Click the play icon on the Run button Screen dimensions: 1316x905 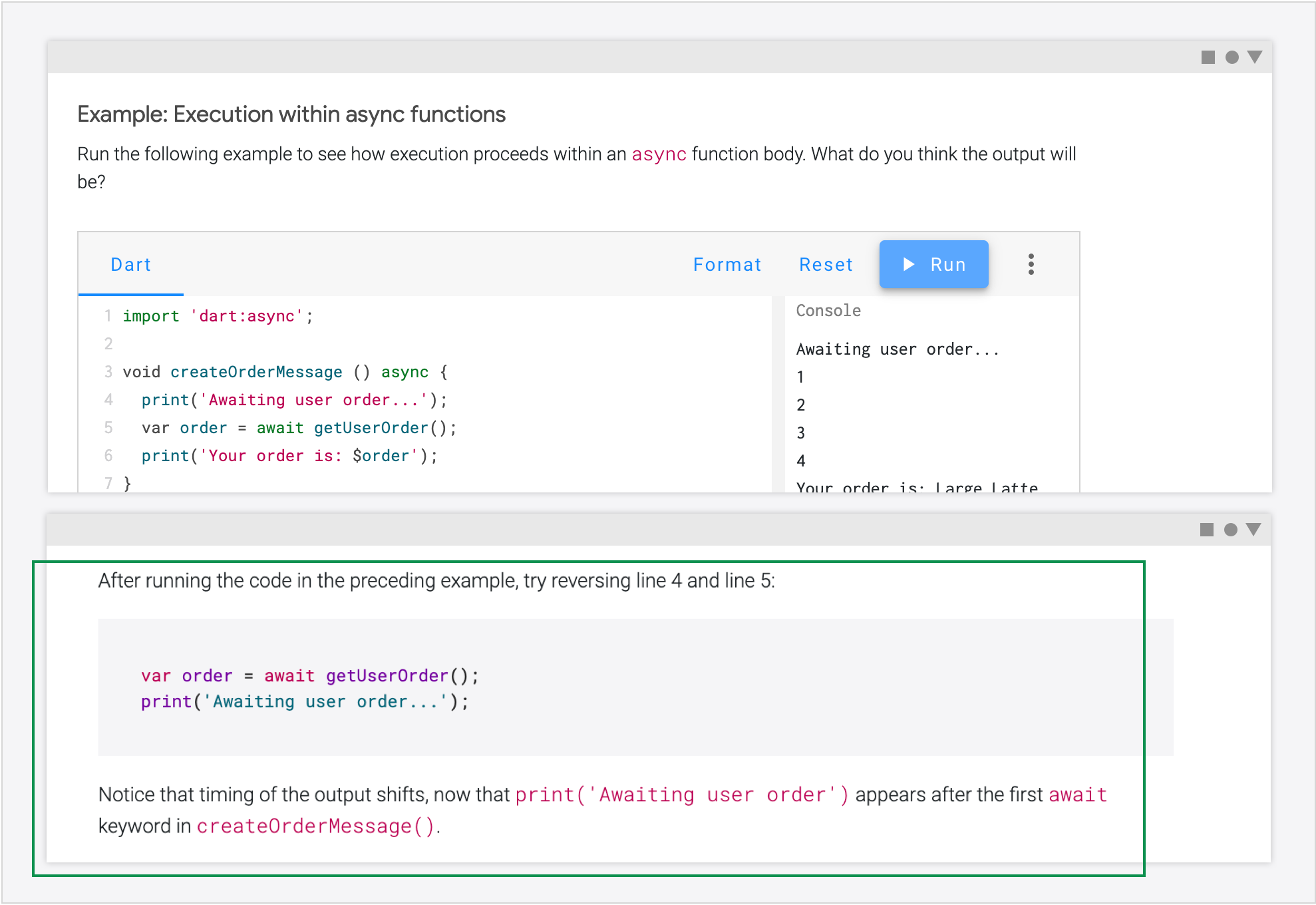[909, 264]
